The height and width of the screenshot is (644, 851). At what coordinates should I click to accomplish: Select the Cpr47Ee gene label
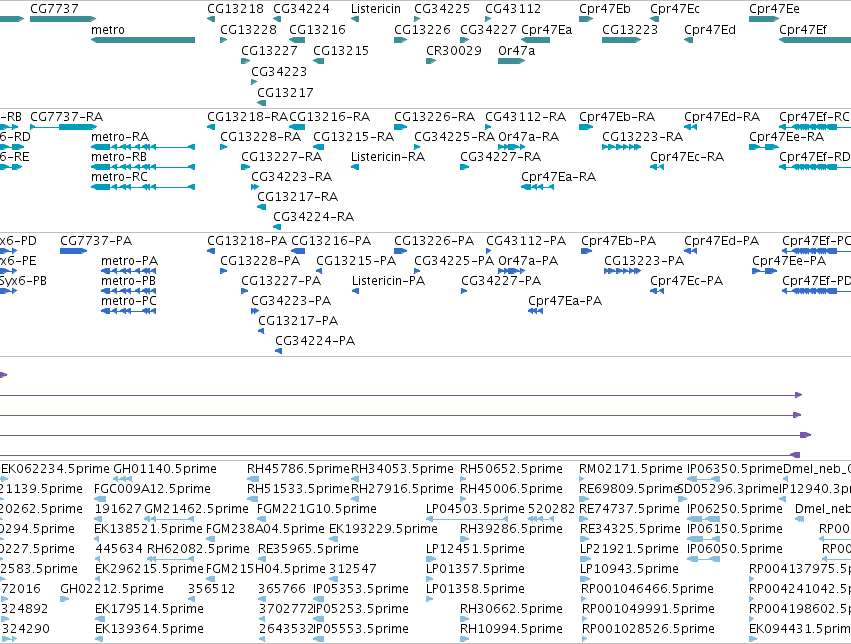pos(774,9)
